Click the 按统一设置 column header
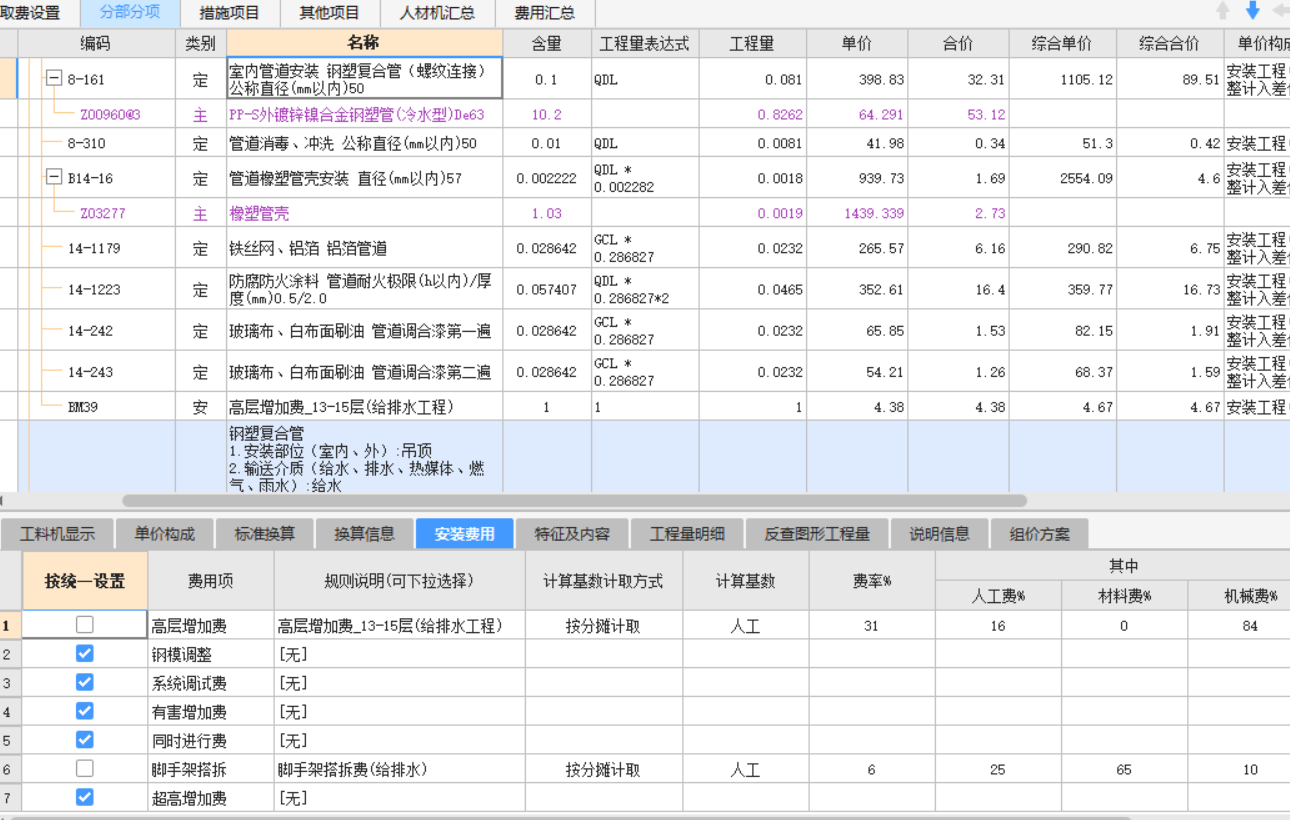Image resolution: width=1290 pixels, height=820 pixels. click(x=85, y=581)
